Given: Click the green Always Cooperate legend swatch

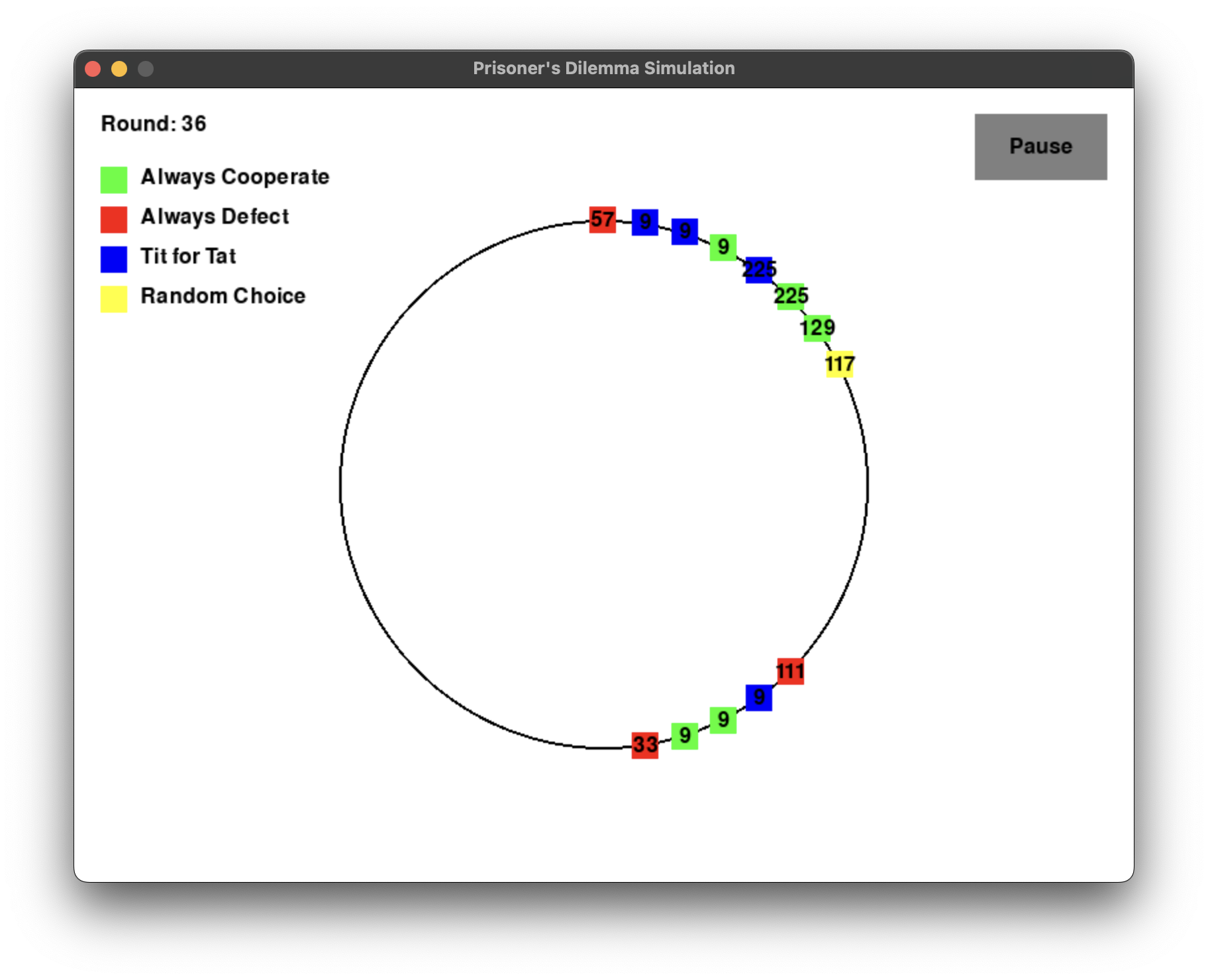Looking at the screenshot, I should point(114,179).
